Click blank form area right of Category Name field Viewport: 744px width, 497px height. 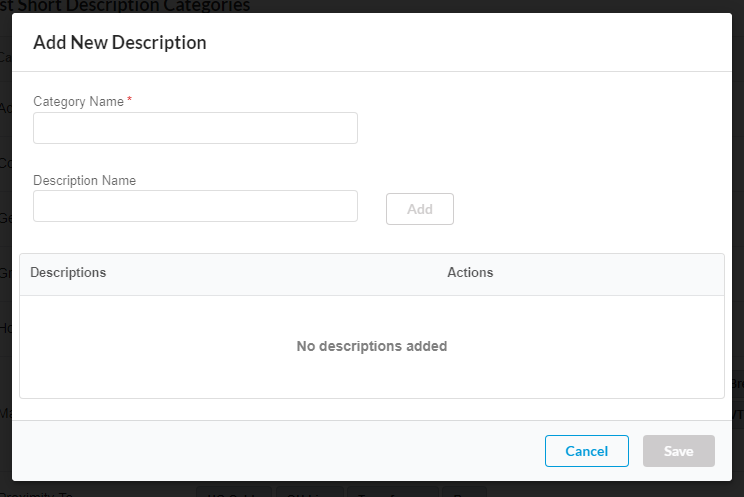coord(540,128)
